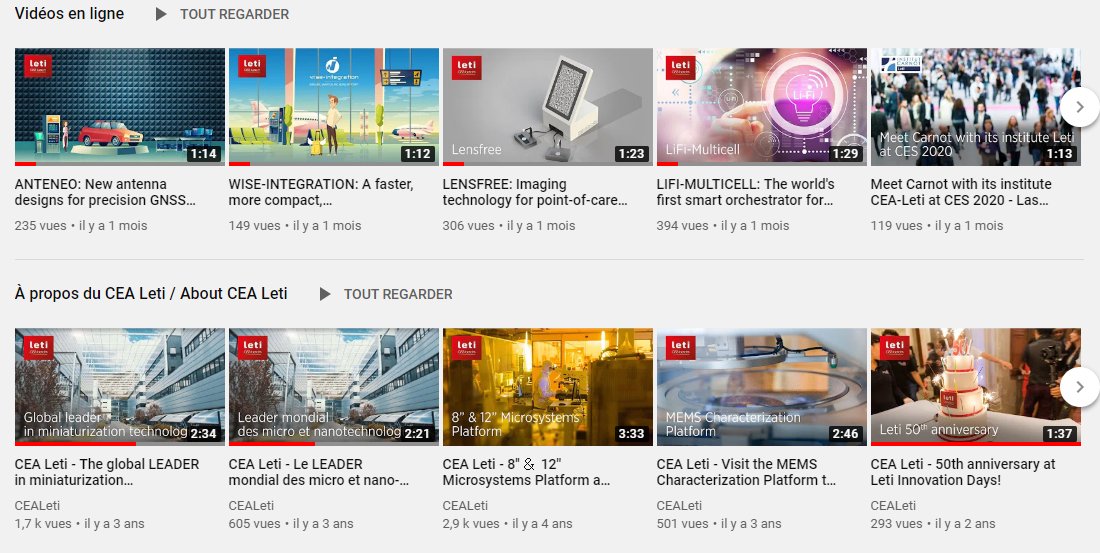Open Leti 50th anniversary cake thumbnail
Screen dimensions: 1100x553
click(976, 387)
